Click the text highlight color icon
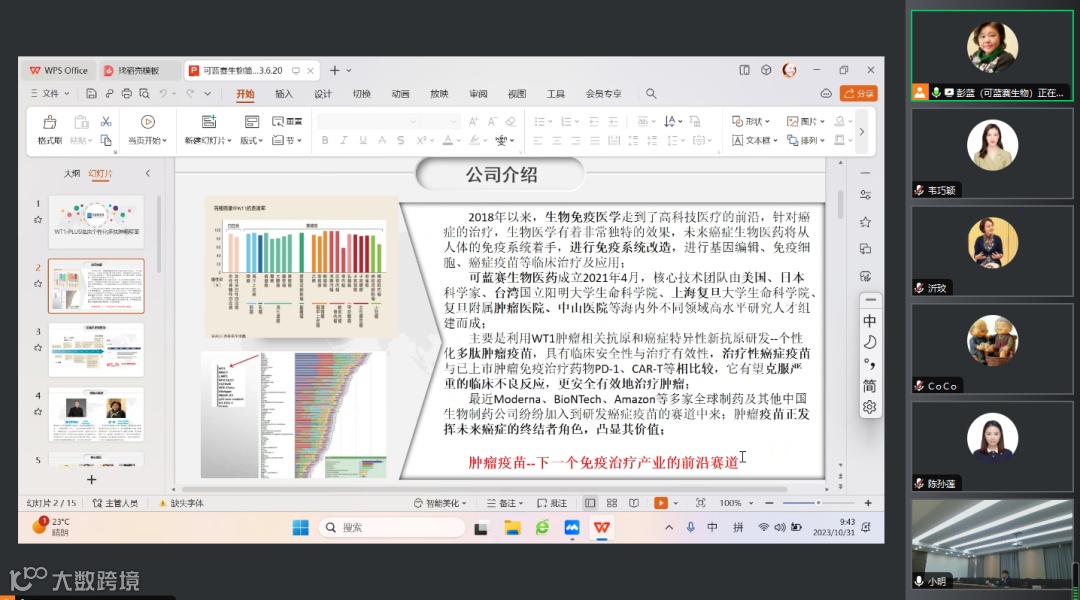 click(475, 141)
